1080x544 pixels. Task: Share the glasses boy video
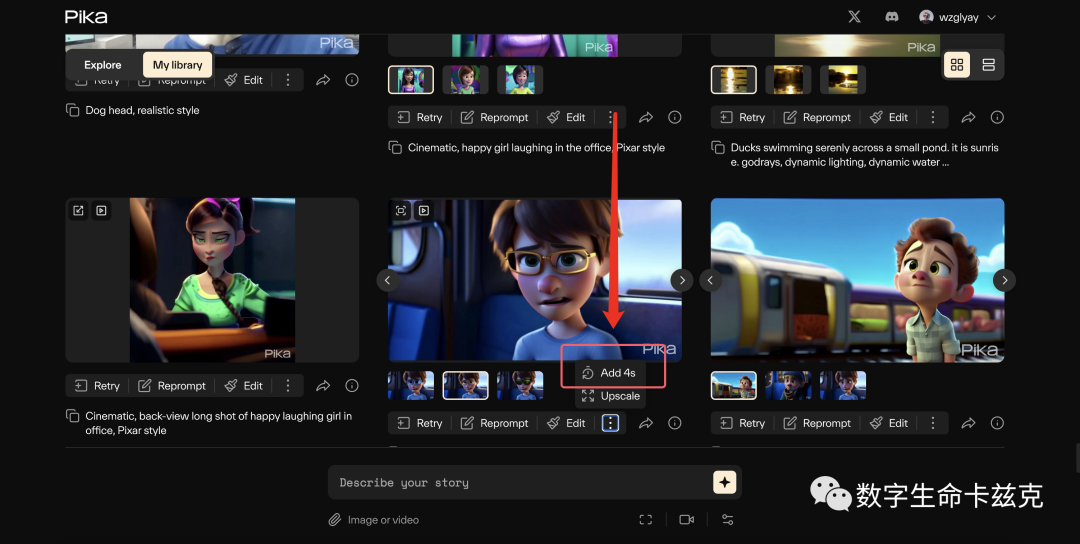646,423
